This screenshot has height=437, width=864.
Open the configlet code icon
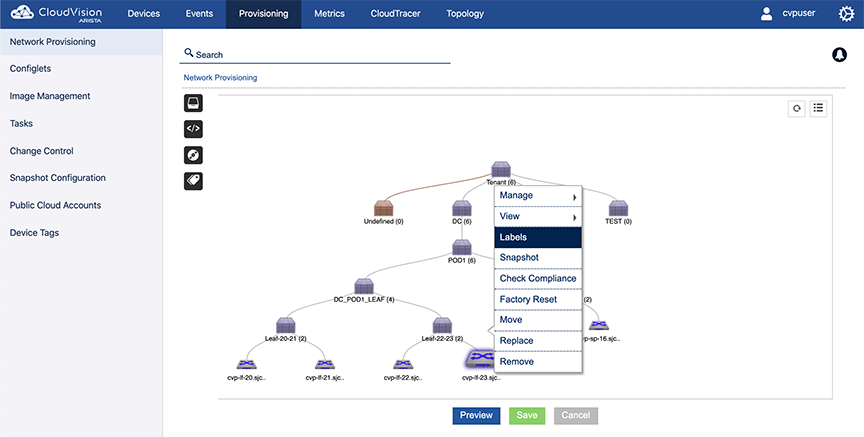click(193, 129)
